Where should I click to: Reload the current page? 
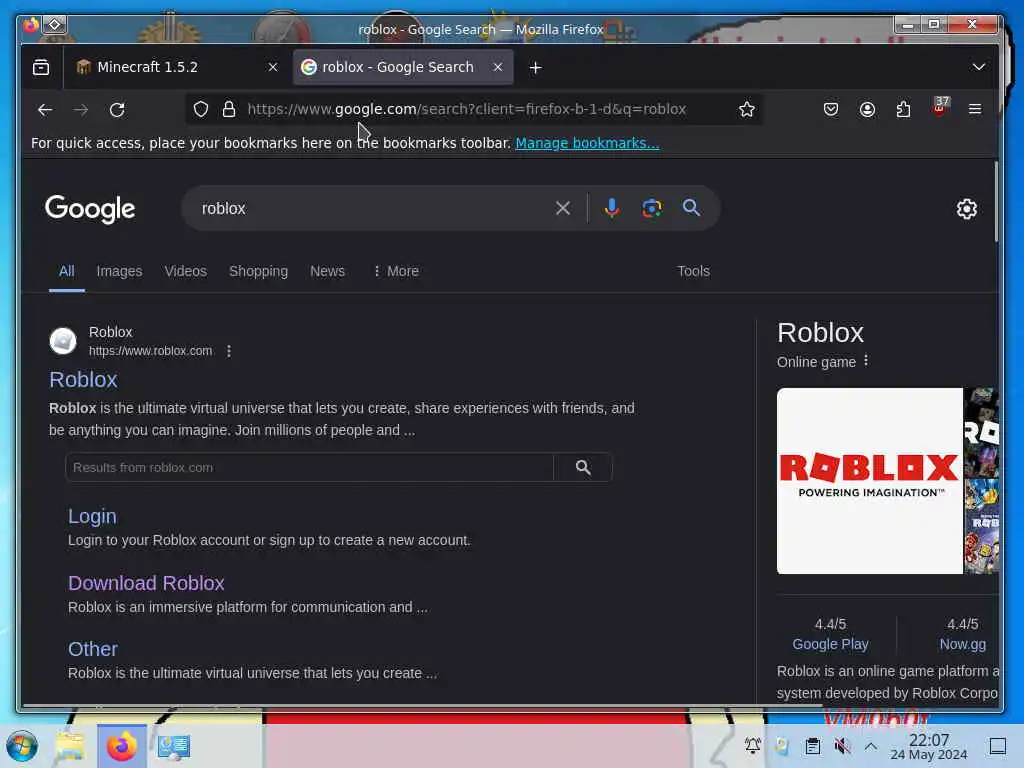[x=117, y=110]
